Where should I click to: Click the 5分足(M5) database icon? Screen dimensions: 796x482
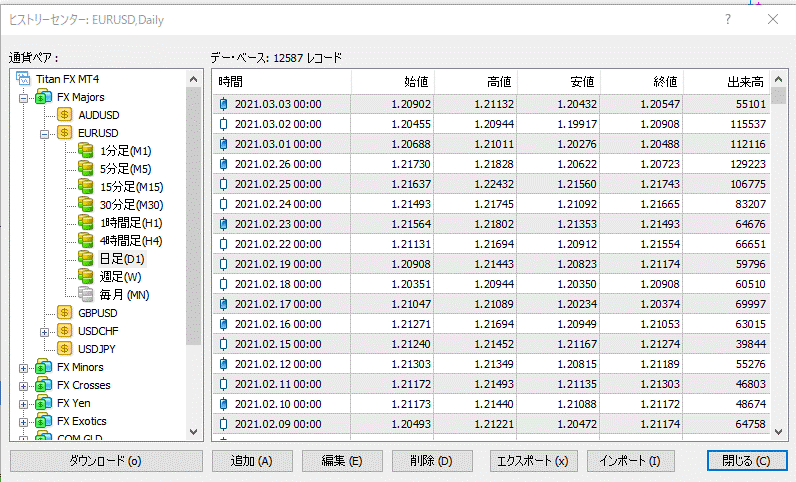coord(86,168)
